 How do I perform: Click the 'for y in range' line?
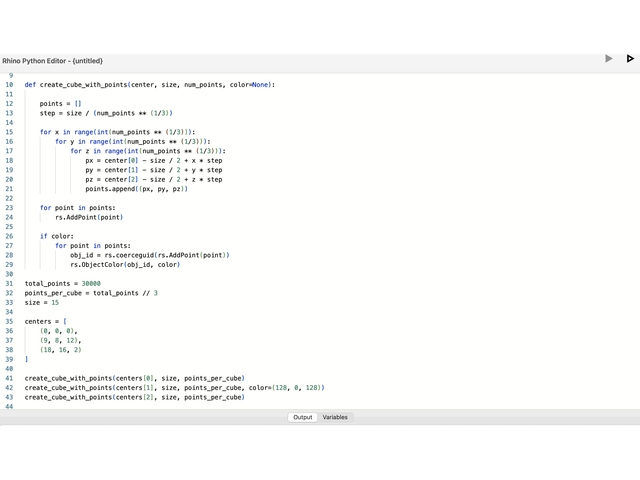click(x=133, y=142)
